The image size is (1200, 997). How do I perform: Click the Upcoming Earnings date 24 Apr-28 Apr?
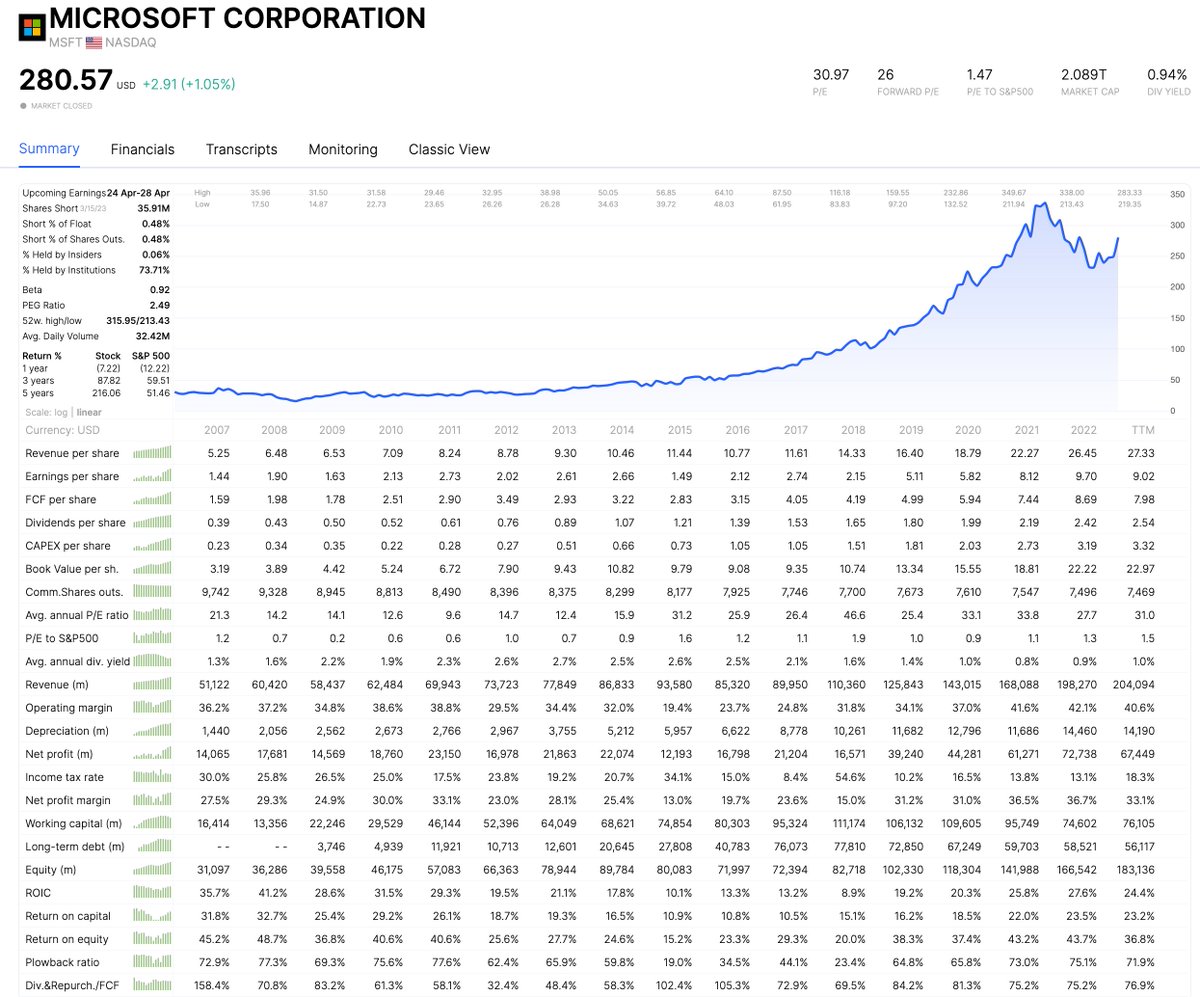point(138,193)
